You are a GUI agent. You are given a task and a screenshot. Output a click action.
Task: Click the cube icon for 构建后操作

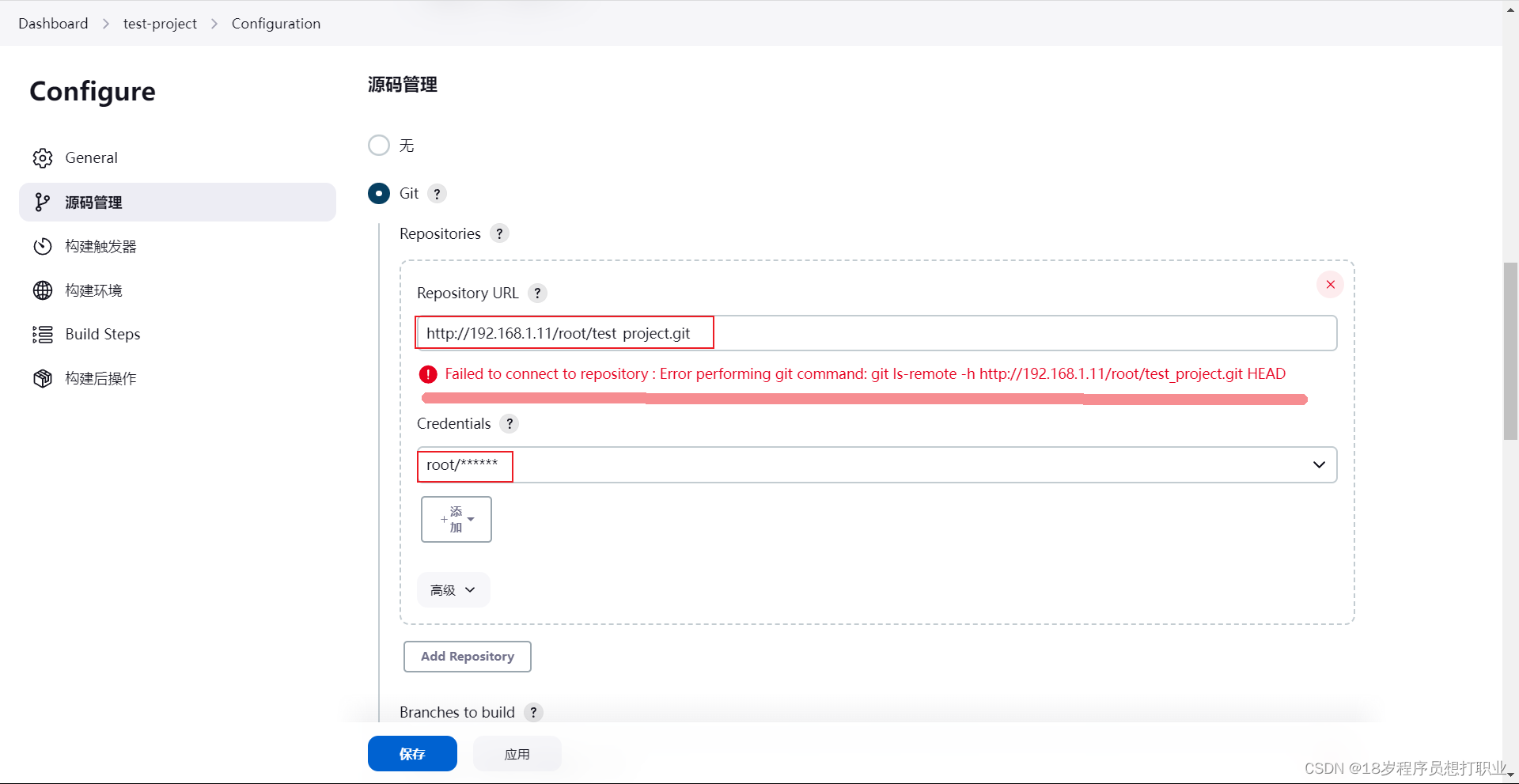click(x=43, y=378)
